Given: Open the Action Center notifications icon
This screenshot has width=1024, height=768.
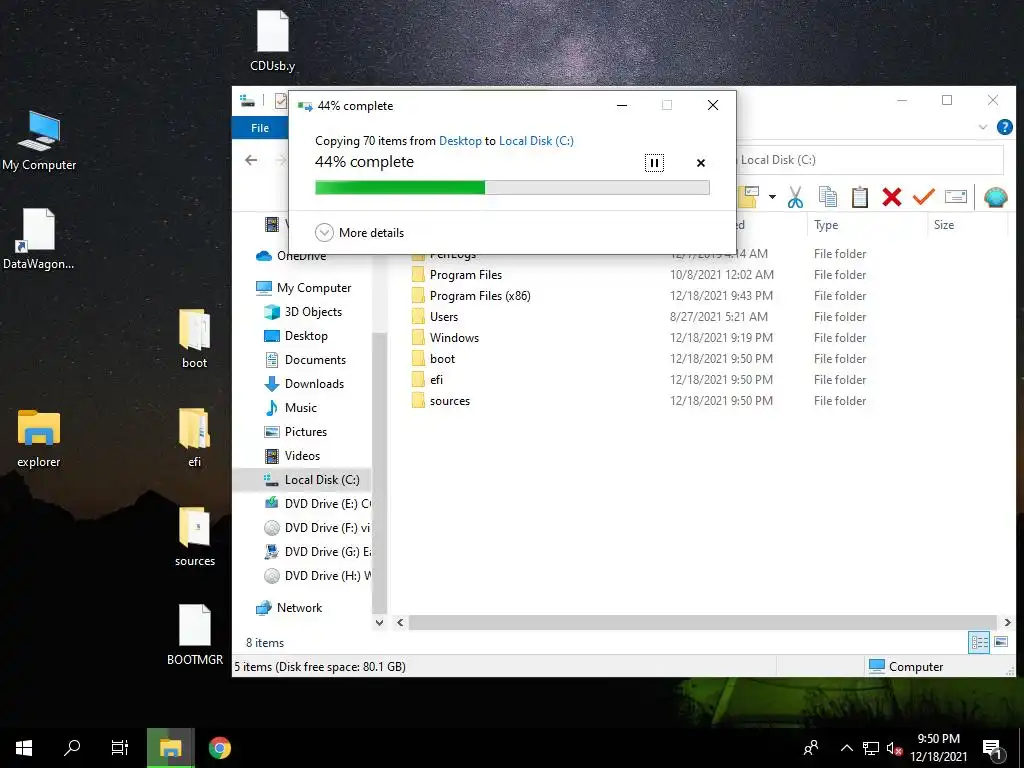Looking at the screenshot, I should tap(992, 749).
